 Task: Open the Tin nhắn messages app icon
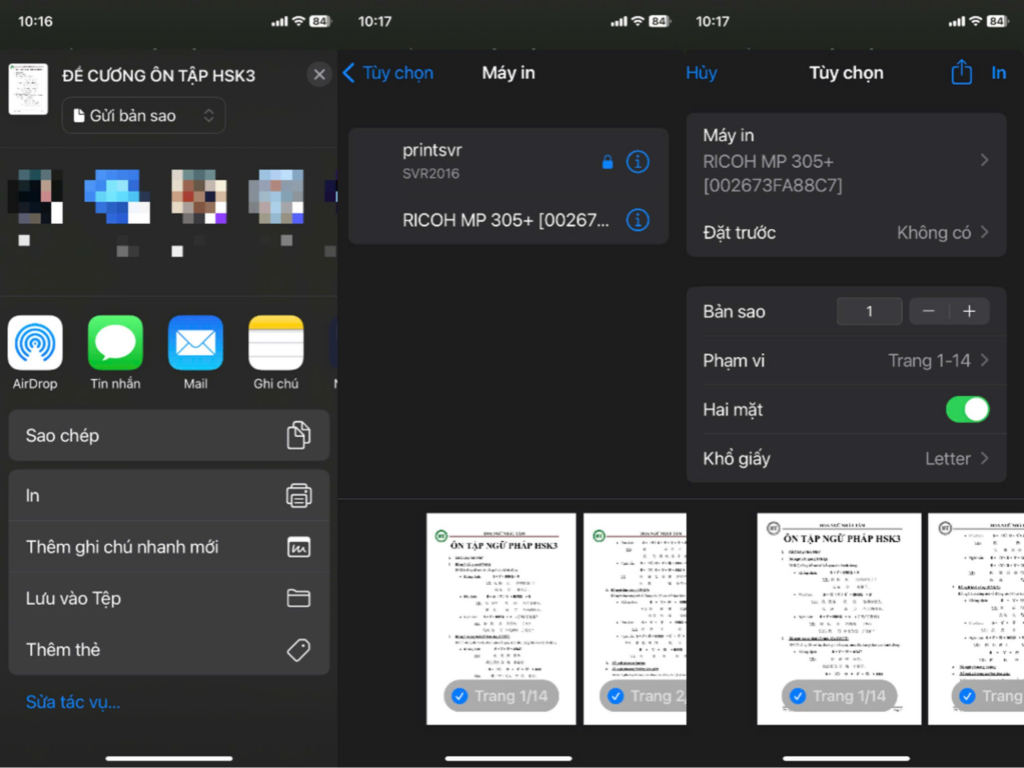point(115,343)
